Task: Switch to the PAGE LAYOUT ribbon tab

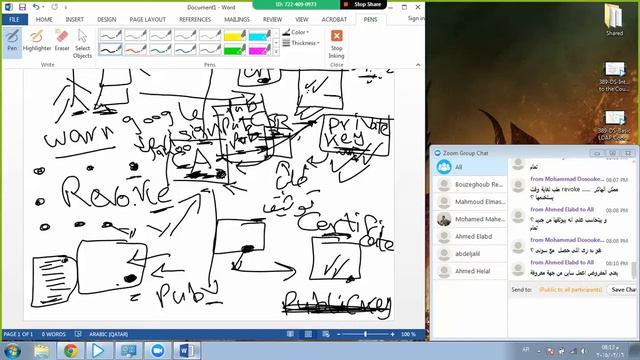Action: coord(147,19)
